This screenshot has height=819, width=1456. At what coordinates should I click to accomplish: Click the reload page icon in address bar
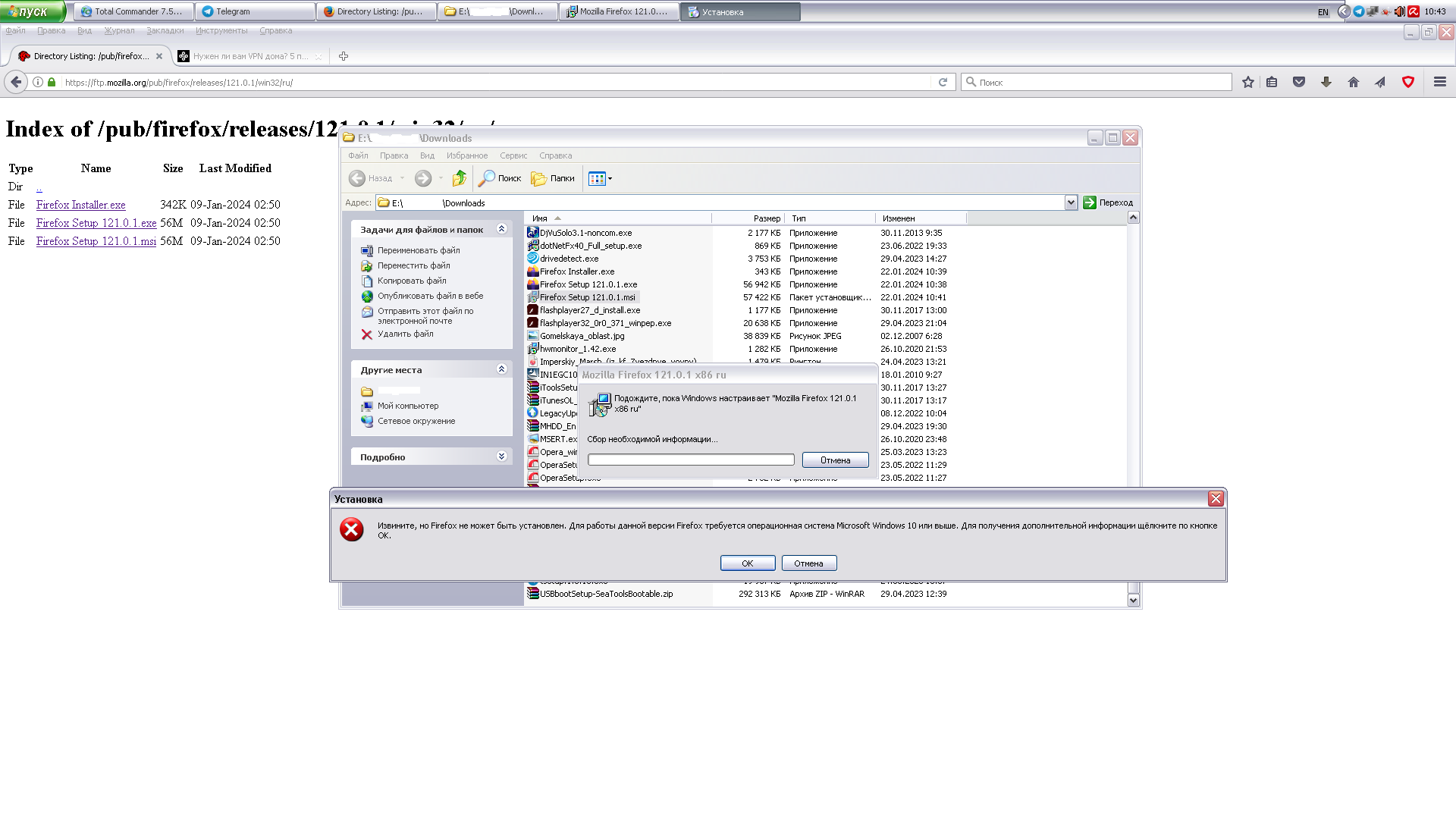pyautogui.click(x=943, y=82)
